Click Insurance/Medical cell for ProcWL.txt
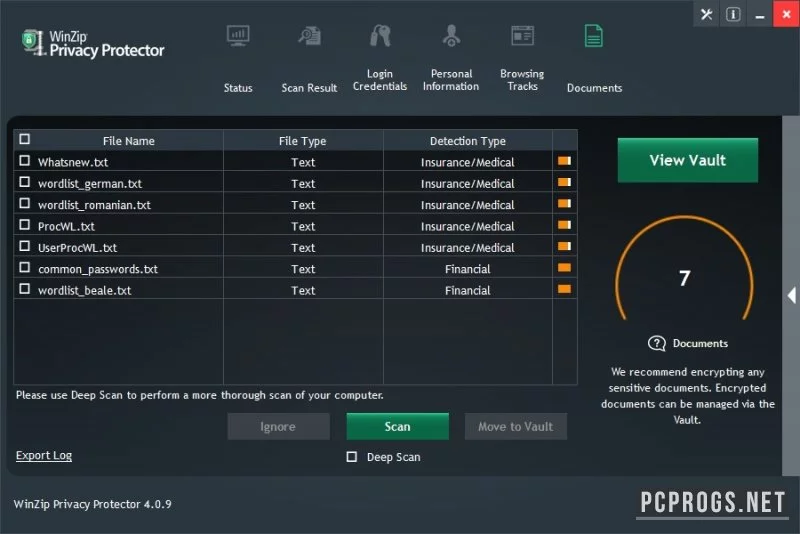 tap(467, 226)
